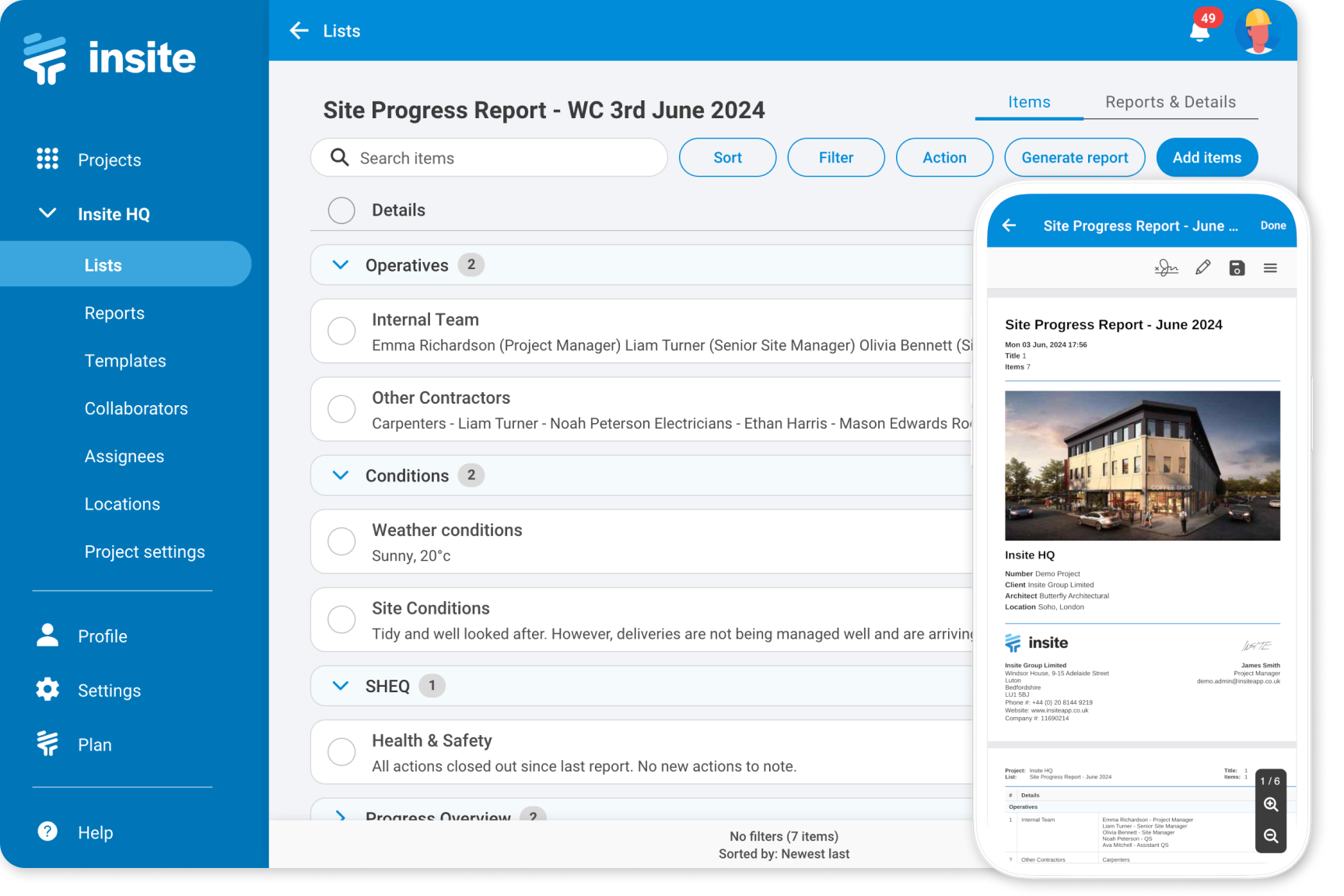Image resolution: width=1344 pixels, height=896 pixels.
Task: Zoom out on the report preview page
Action: coord(1271,836)
